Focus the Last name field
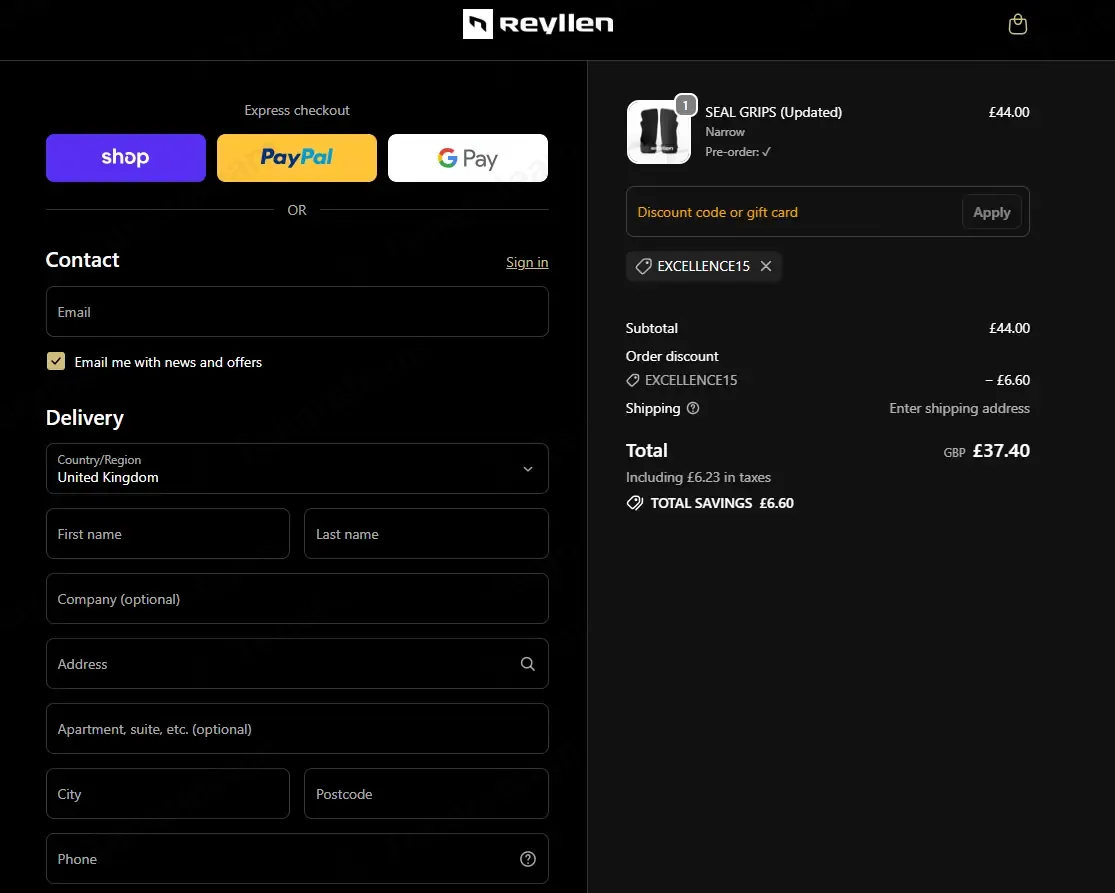 426,533
